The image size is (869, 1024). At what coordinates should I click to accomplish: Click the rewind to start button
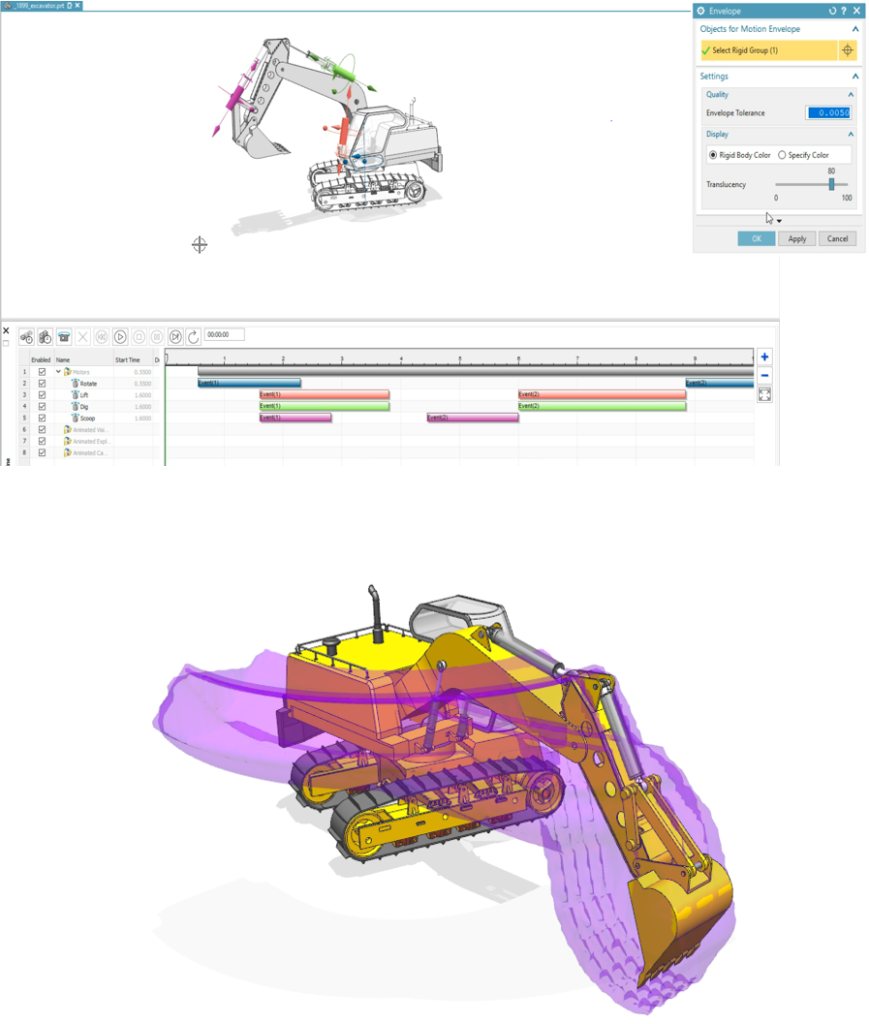click(101, 337)
